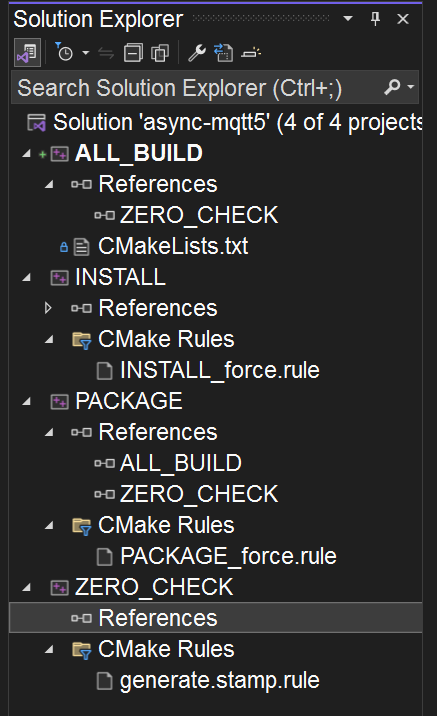Viewport: 437px width, 716px height.
Task: Collapse the ALL_BUILD project node
Action: pos(26,154)
